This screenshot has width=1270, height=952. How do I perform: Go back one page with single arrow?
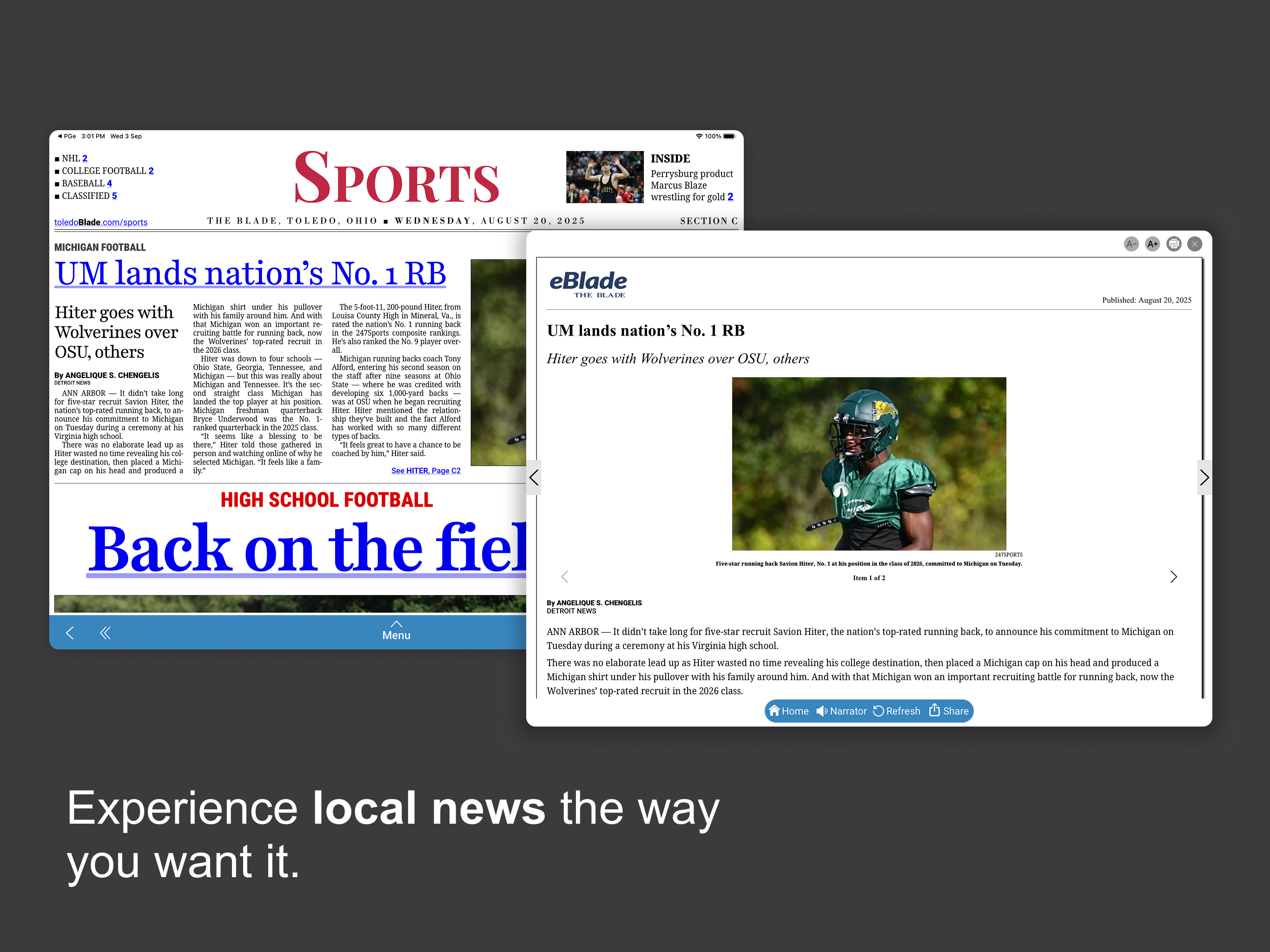(x=70, y=633)
